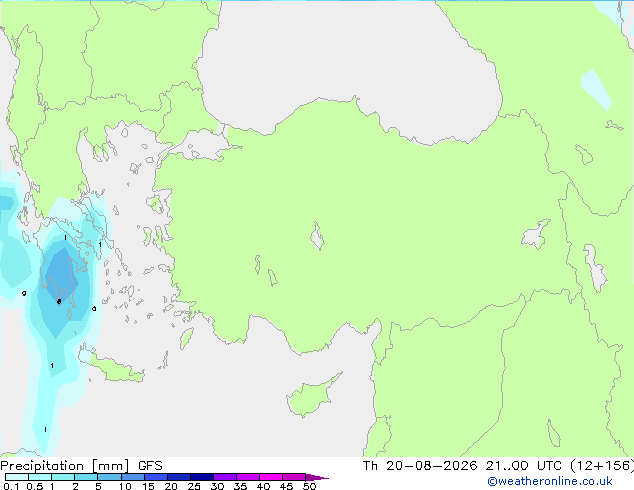
Task: Select the '35' legend value
Action: (240, 486)
